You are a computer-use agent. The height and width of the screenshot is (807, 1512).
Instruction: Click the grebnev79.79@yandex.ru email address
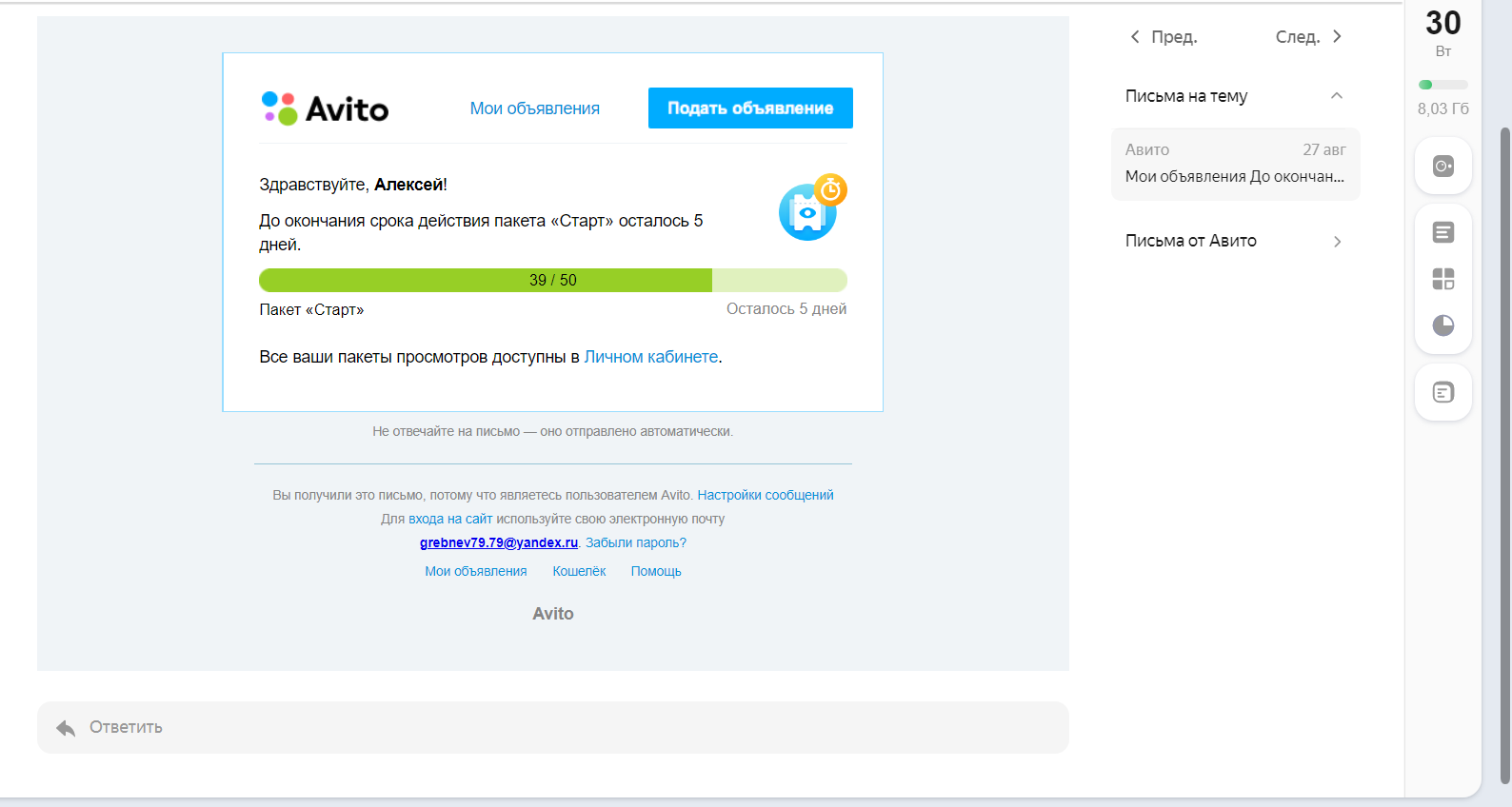click(499, 542)
